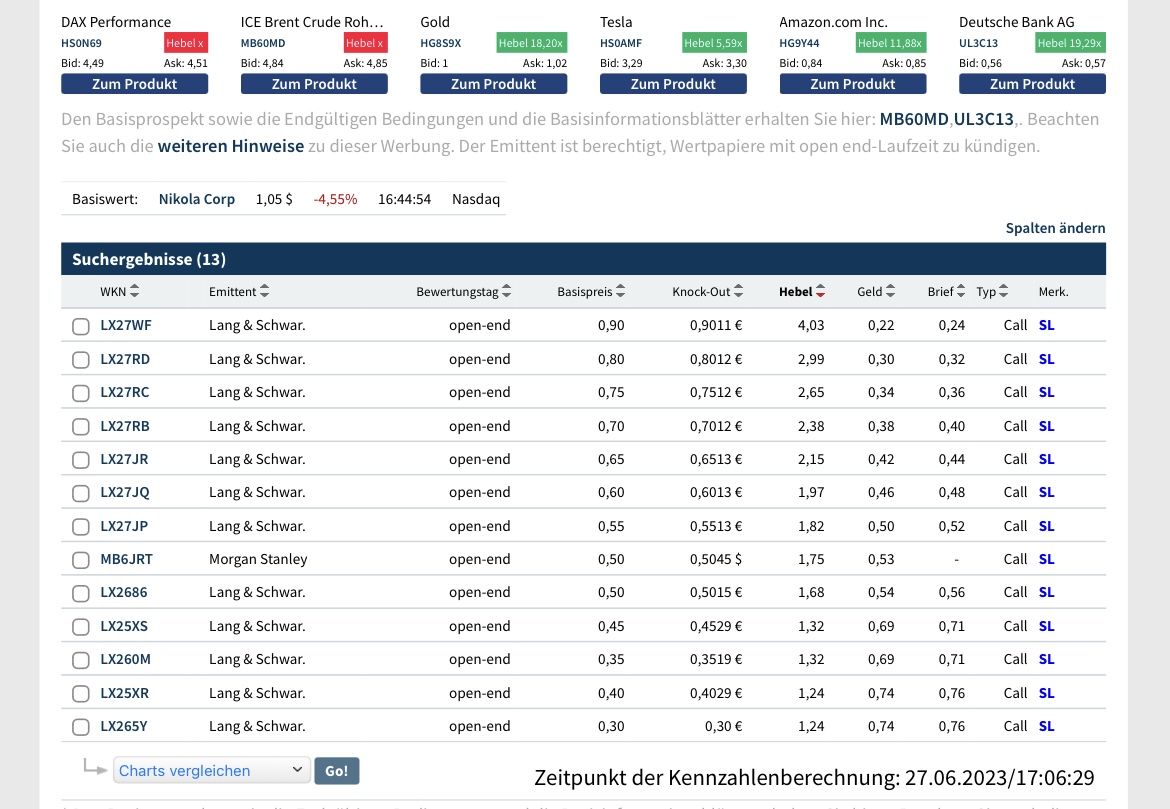Viewport: 1170px width, 809px height.
Task: Click SL link for LX25XR
Action: [x=1046, y=693]
